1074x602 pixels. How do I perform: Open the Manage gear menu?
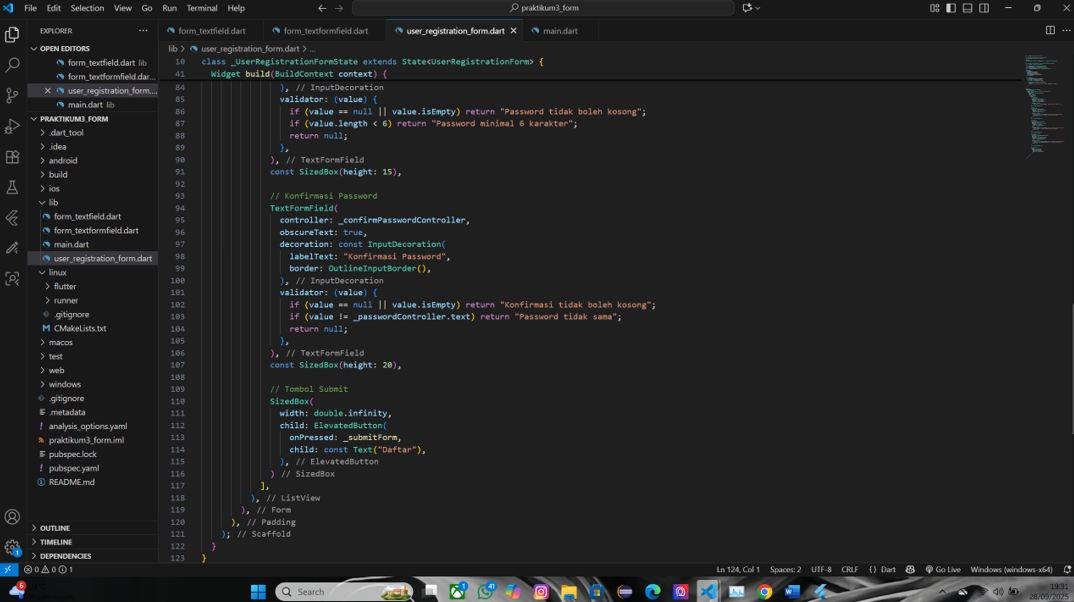click(x=12, y=547)
